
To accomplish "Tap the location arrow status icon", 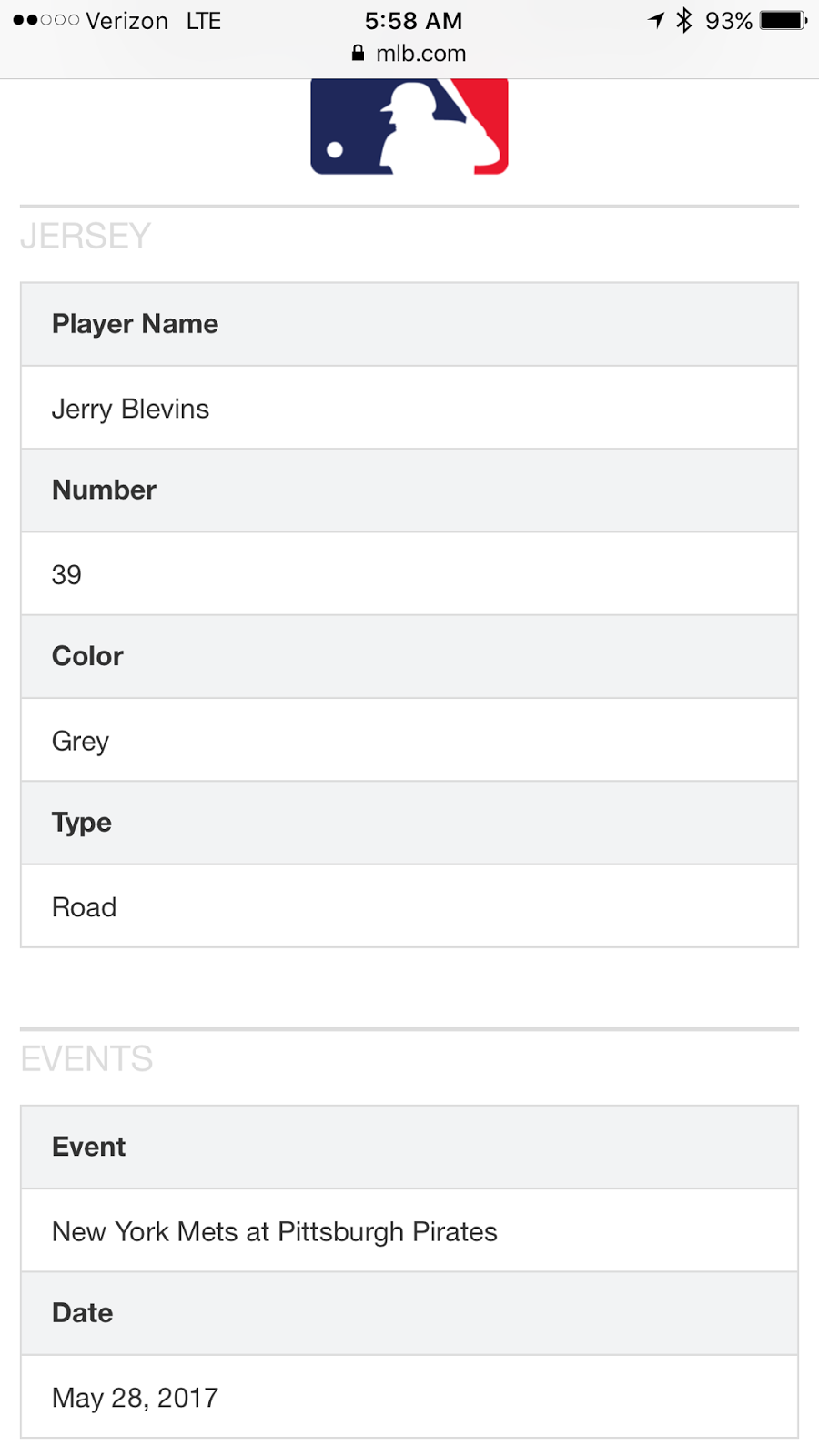I will click(x=656, y=20).
